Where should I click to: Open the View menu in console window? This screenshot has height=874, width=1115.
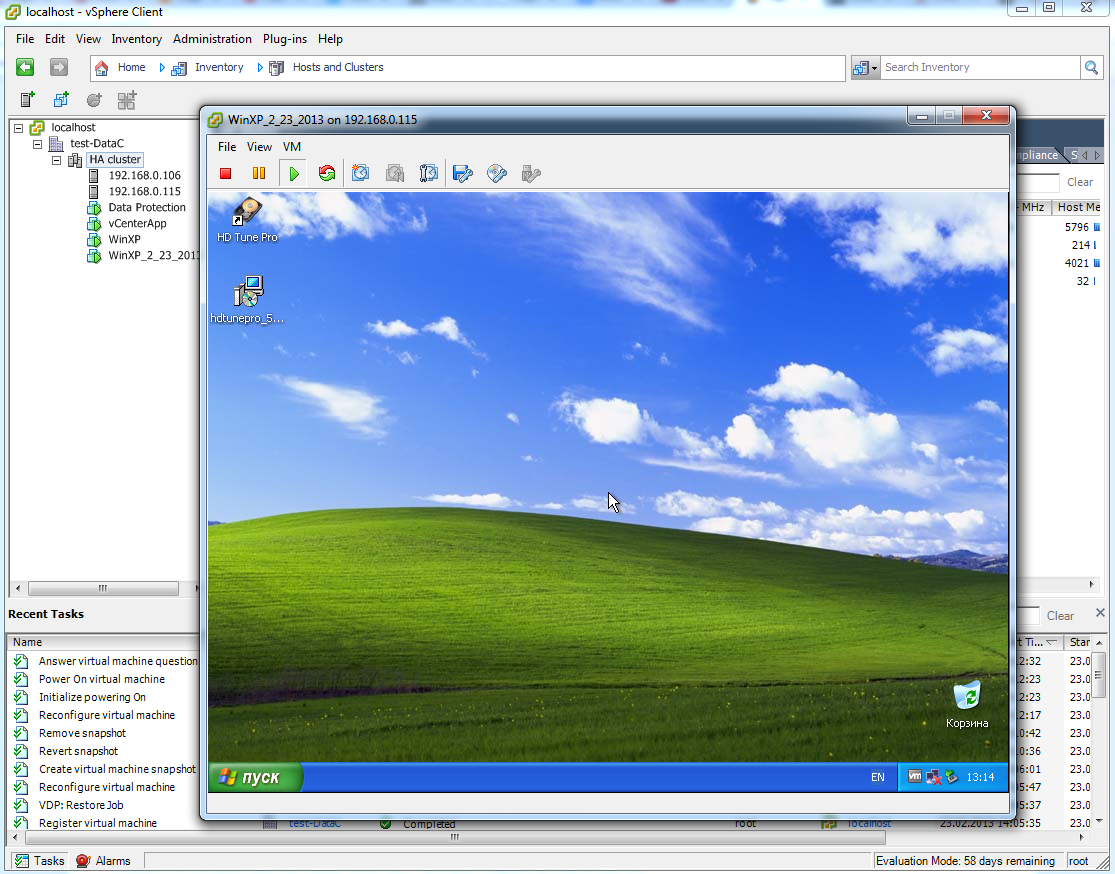(259, 146)
